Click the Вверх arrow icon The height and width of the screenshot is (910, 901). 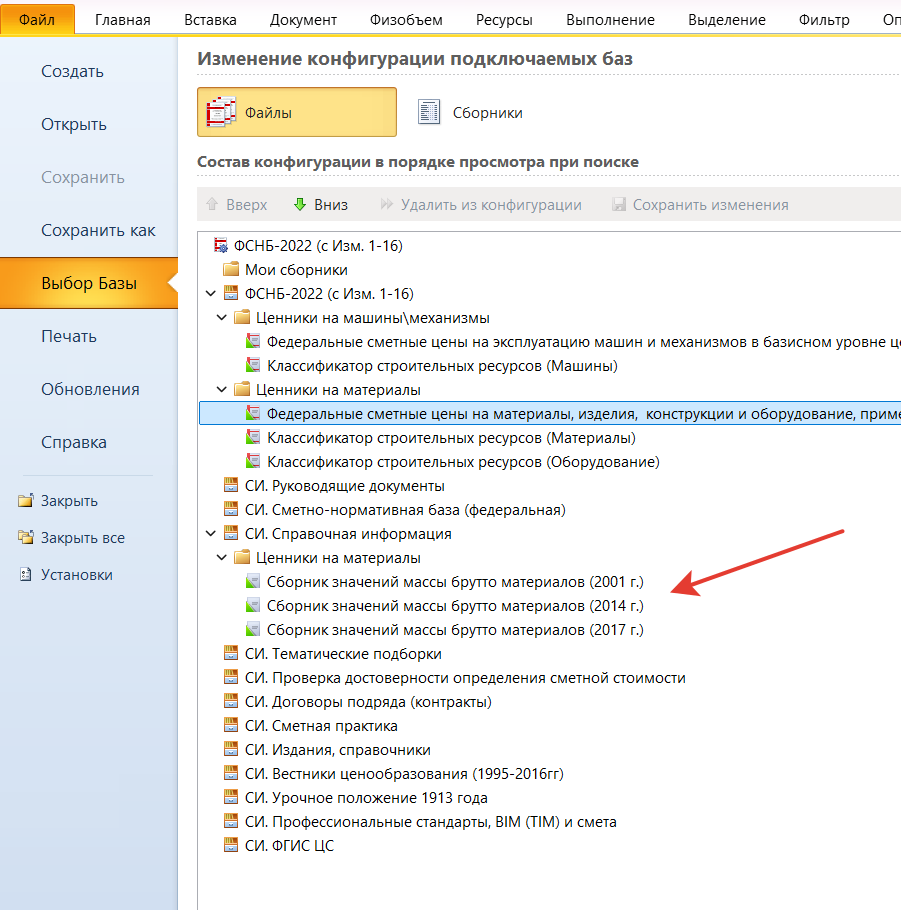coord(212,204)
